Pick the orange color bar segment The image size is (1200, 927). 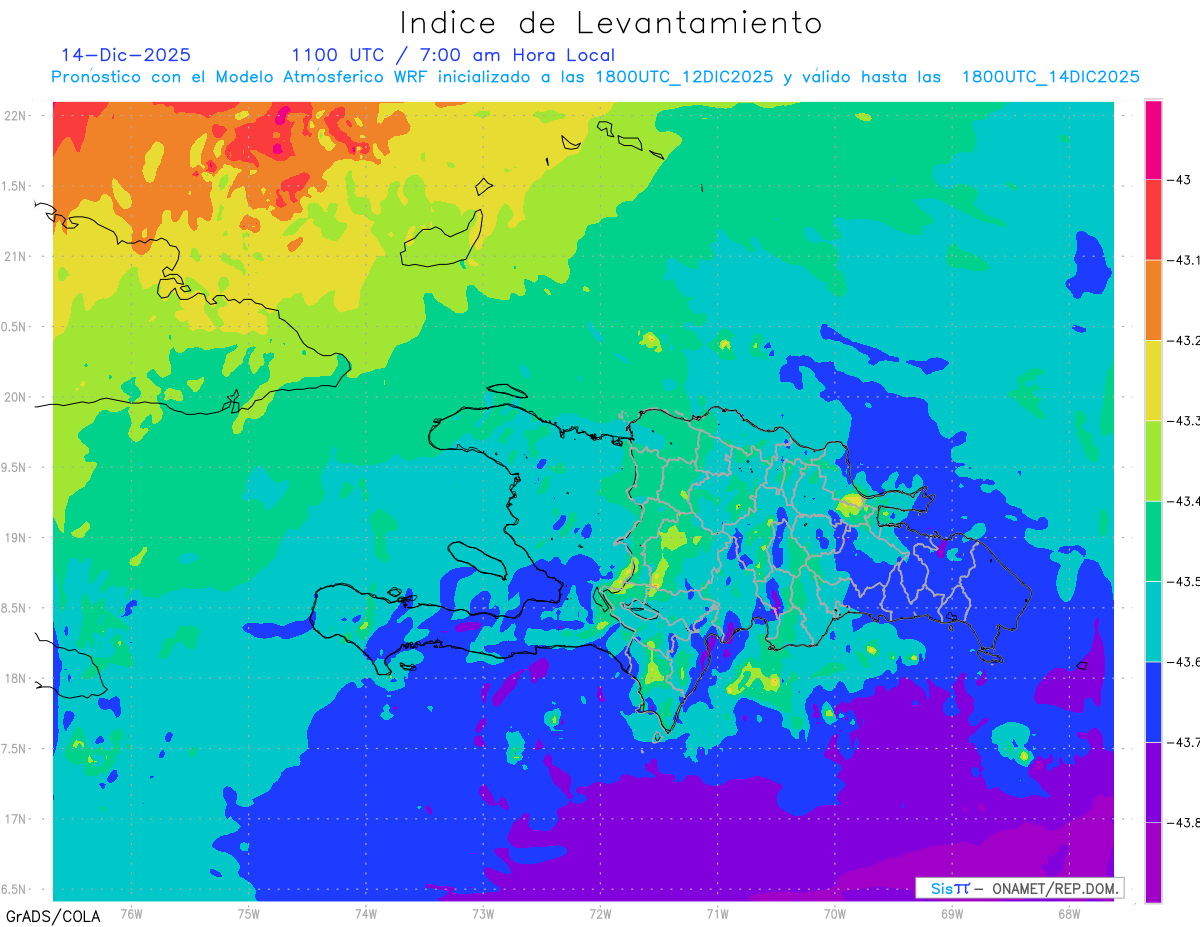1153,300
